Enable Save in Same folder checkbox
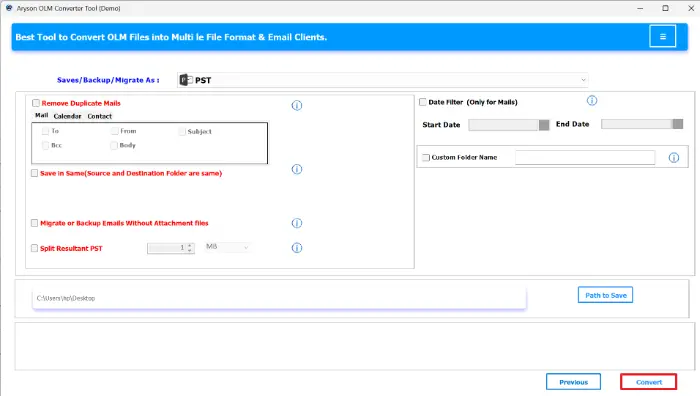The image size is (700, 396). [x=34, y=173]
